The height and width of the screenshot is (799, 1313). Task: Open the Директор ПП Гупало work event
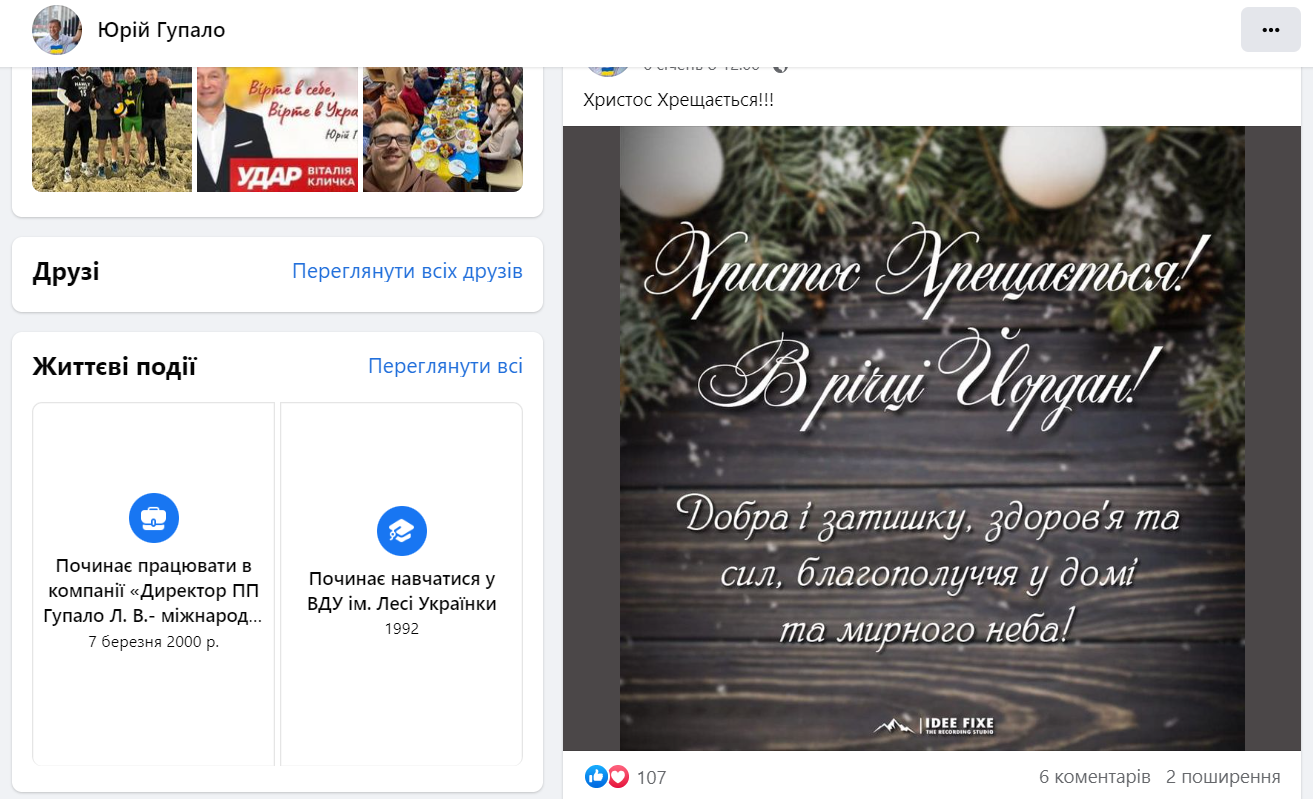tap(154, 591)
